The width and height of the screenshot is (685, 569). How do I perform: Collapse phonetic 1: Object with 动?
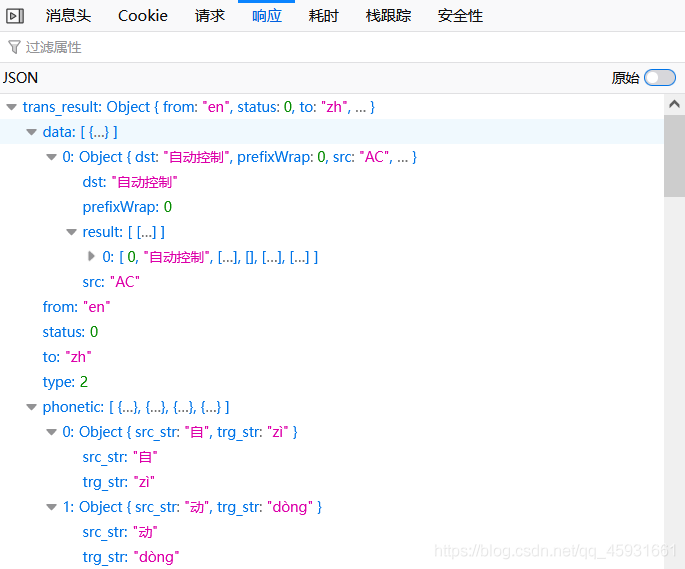click(52, 507)
